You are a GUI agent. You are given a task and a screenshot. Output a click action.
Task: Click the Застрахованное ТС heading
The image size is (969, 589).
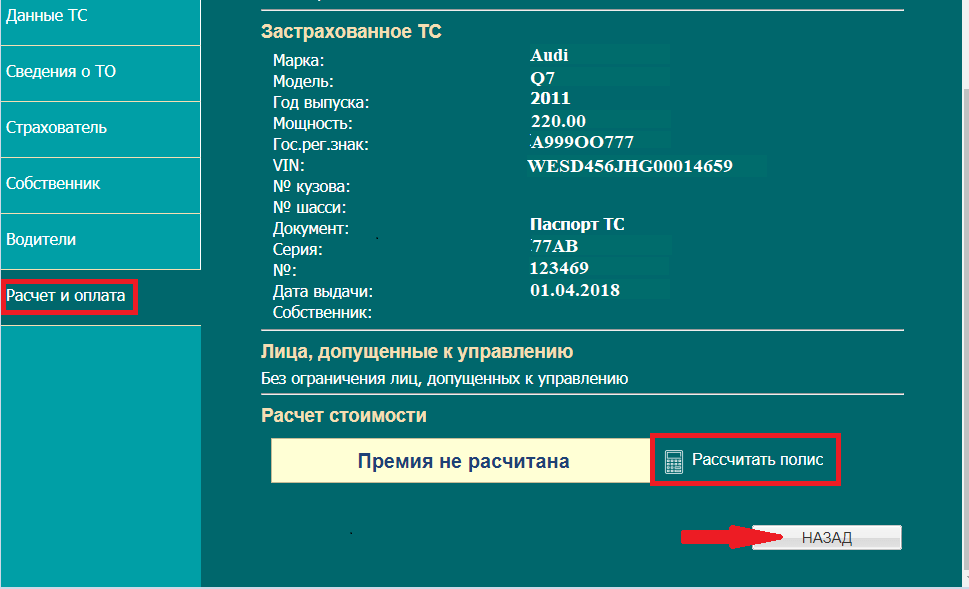[x=351, y=32]
